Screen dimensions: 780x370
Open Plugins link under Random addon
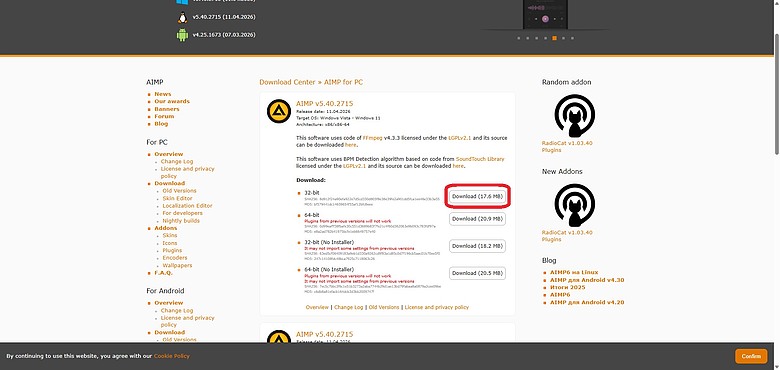point(552,150)
